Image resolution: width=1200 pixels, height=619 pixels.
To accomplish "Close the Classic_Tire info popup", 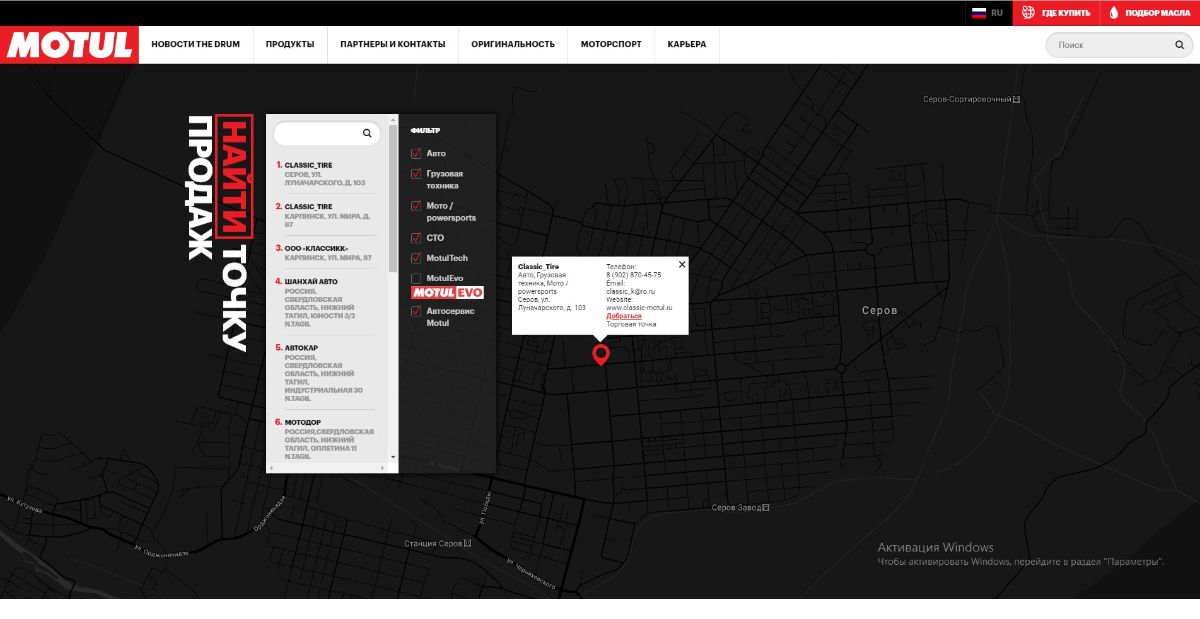I will click(682, 264).
